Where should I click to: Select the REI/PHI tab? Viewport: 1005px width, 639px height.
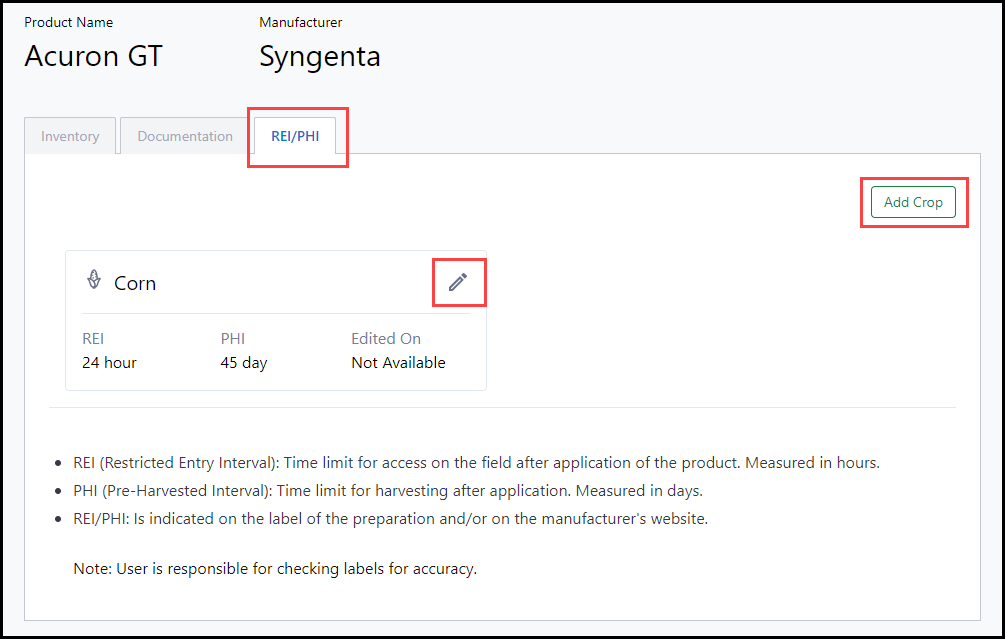click(295, 136)
